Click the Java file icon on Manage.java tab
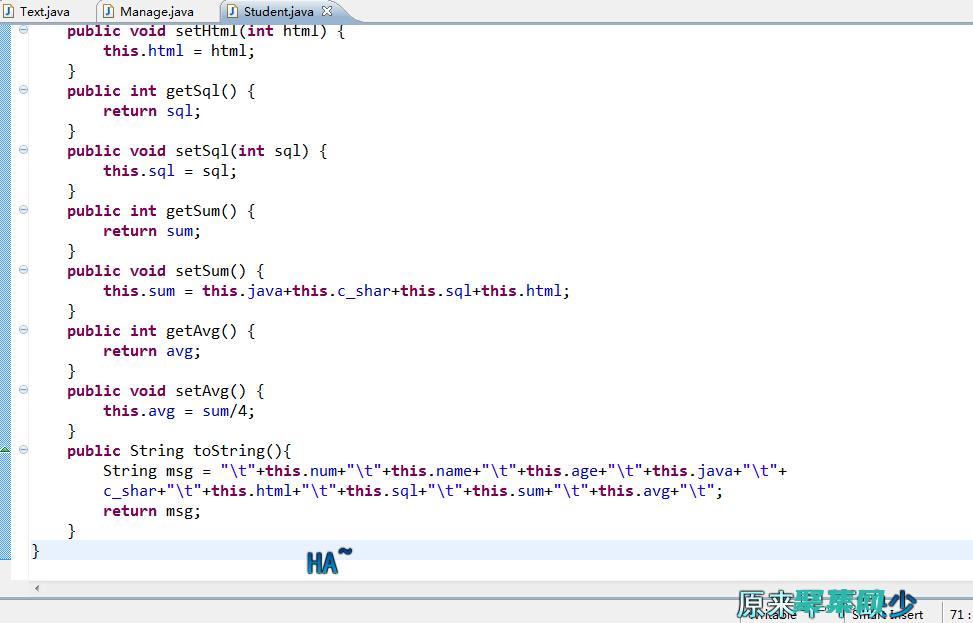The width and height of the screenshot is (973, 623). [x=109, y=12]
